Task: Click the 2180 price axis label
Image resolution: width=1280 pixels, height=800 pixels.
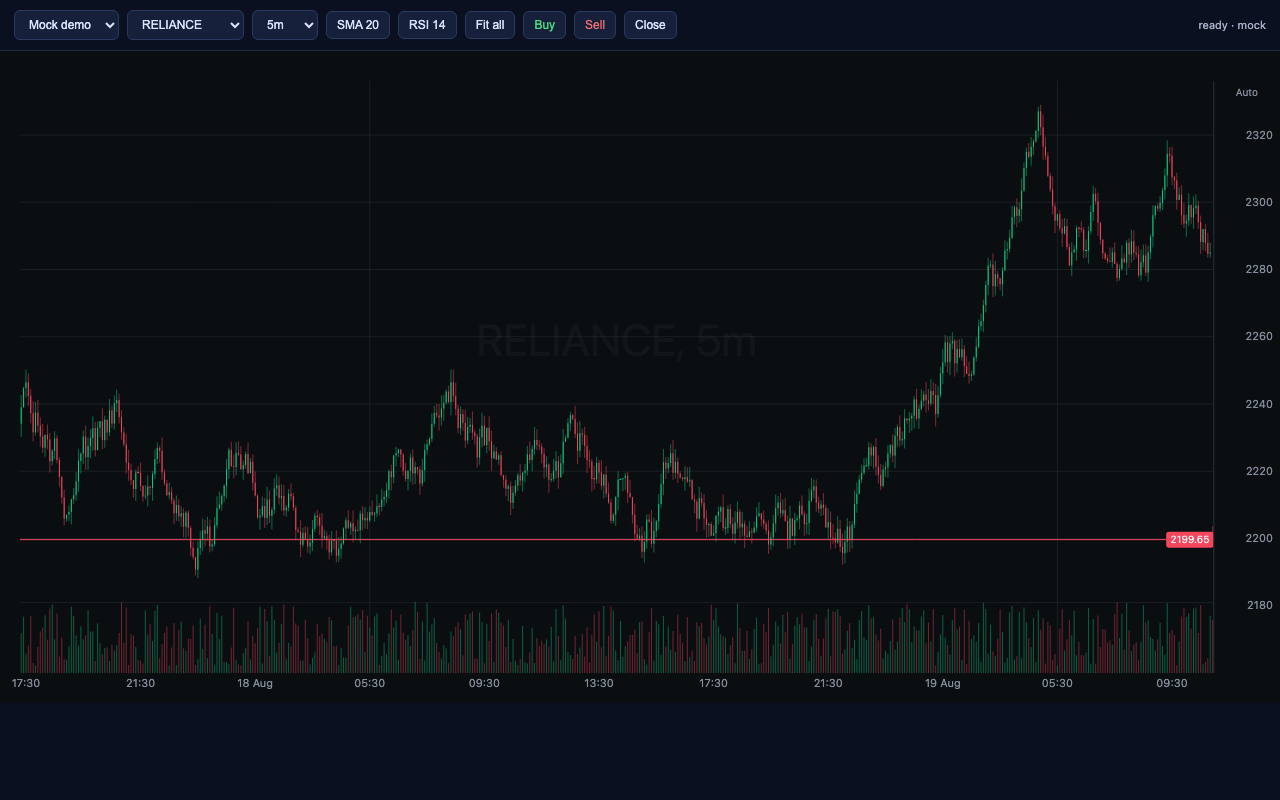Action: click(1259, 605)
